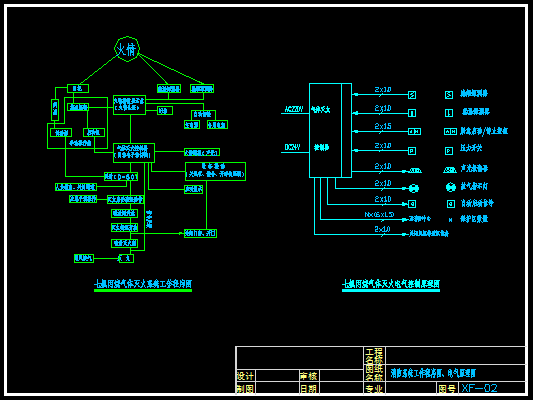Select the CD-601 box in flowchart

point(121,177)
